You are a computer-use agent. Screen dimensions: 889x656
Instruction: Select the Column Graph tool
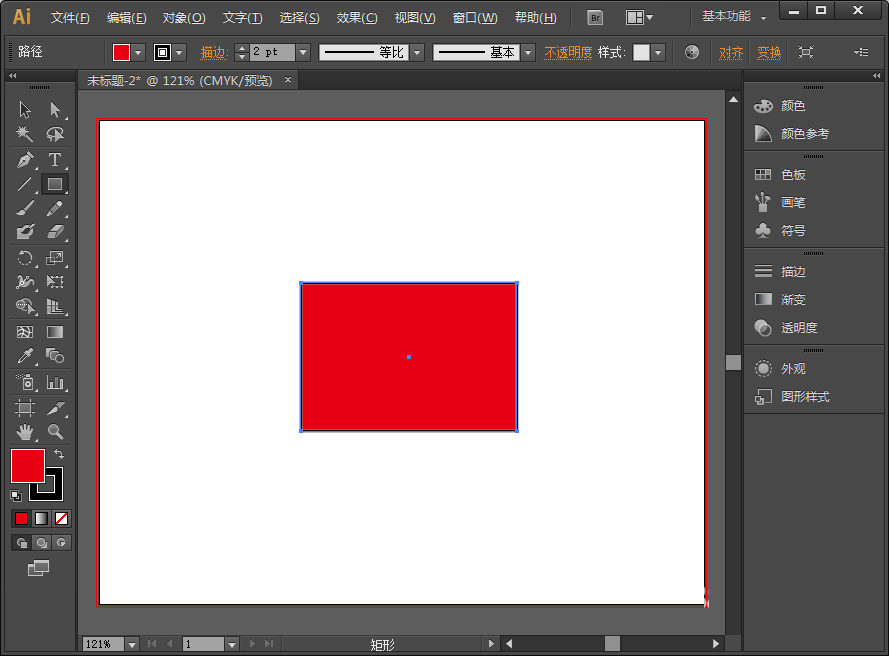pos(55,382)
